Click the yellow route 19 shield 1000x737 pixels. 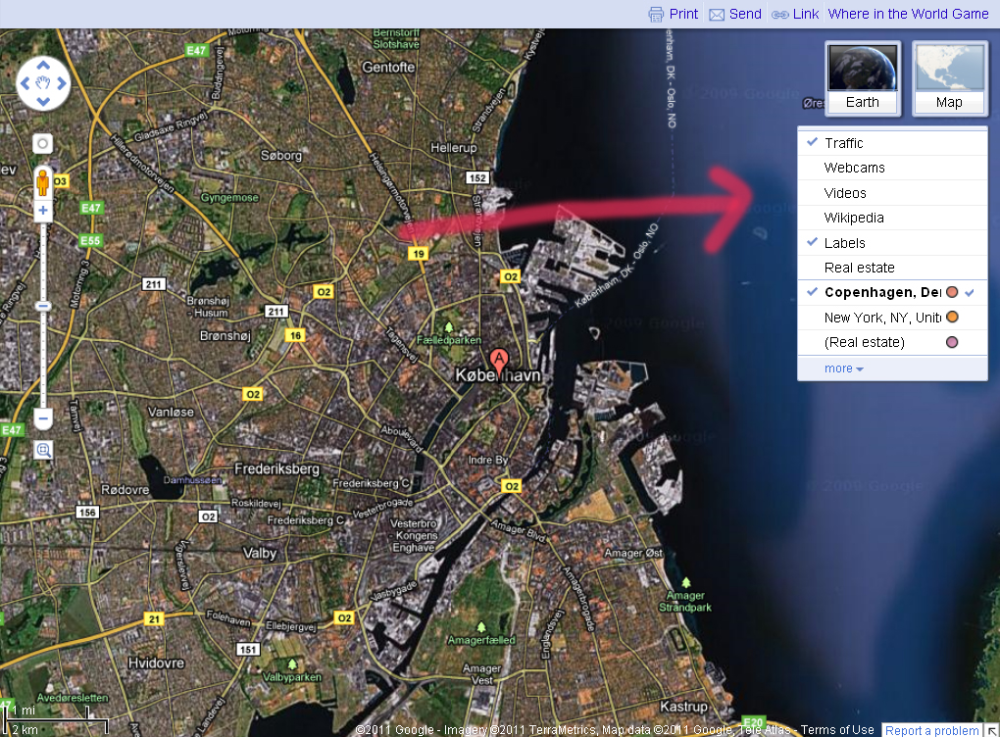point(418,254)
